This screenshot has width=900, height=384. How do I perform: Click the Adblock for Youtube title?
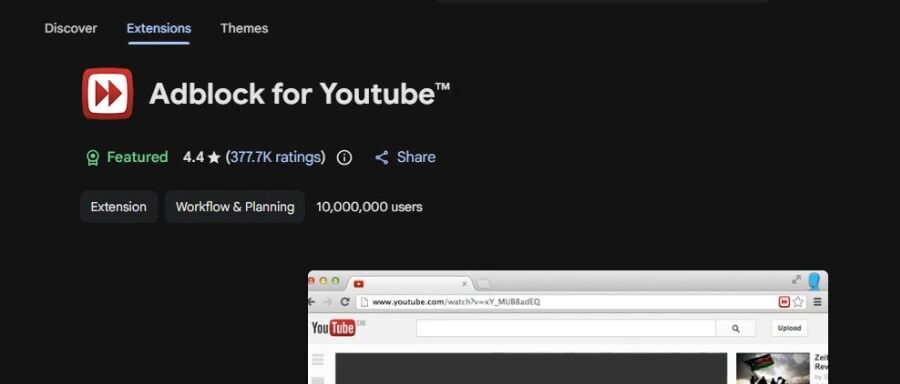coord(299,93)
